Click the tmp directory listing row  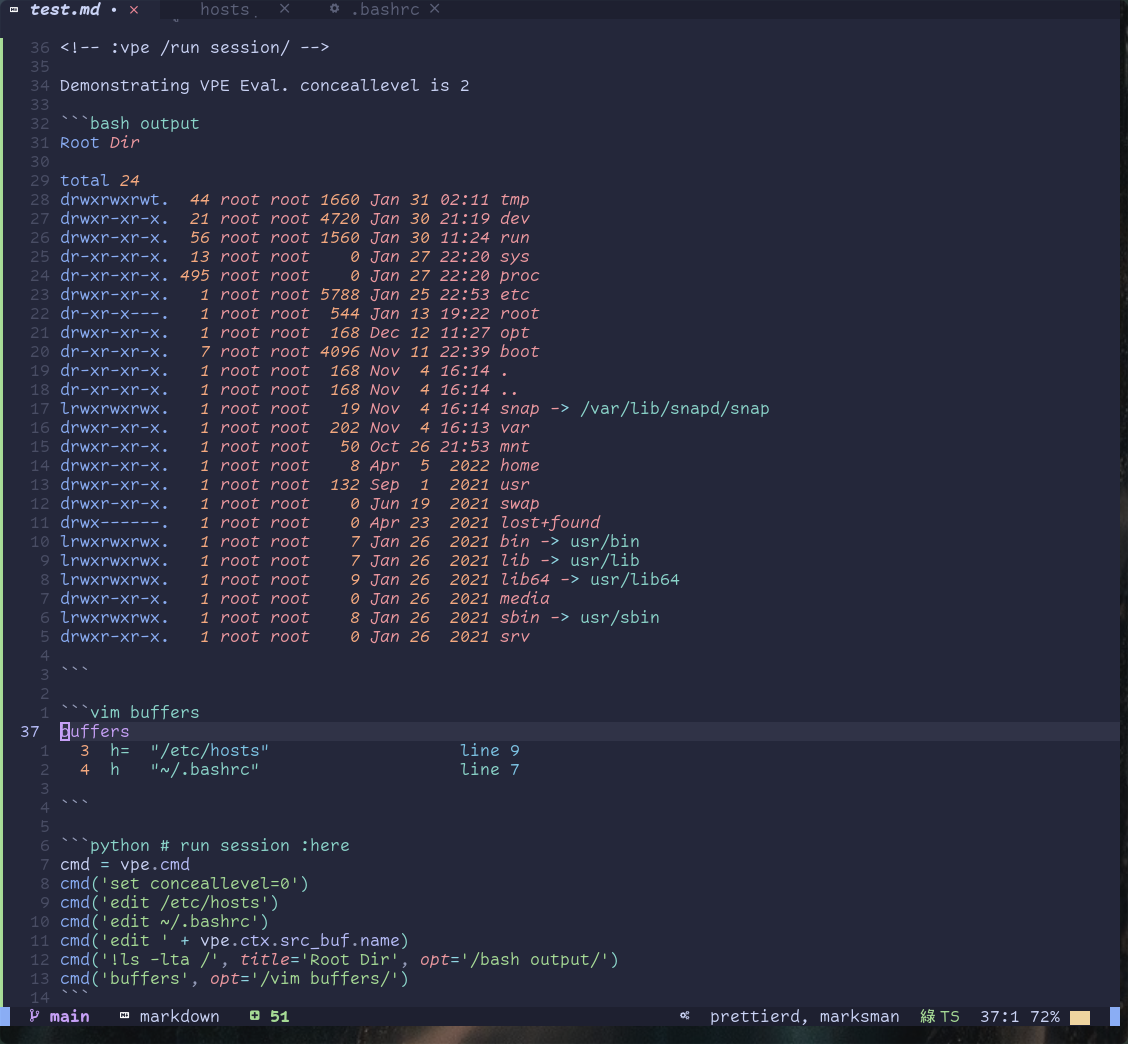[294, 199]
